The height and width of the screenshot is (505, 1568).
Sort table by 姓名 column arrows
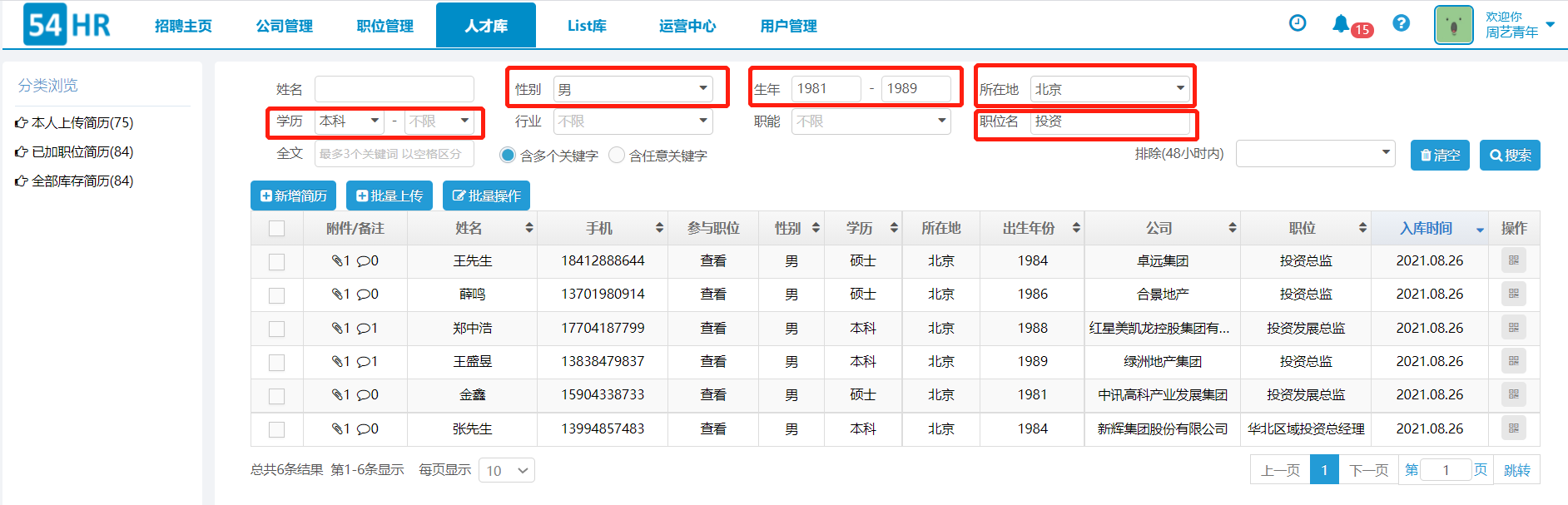[528, 228]
